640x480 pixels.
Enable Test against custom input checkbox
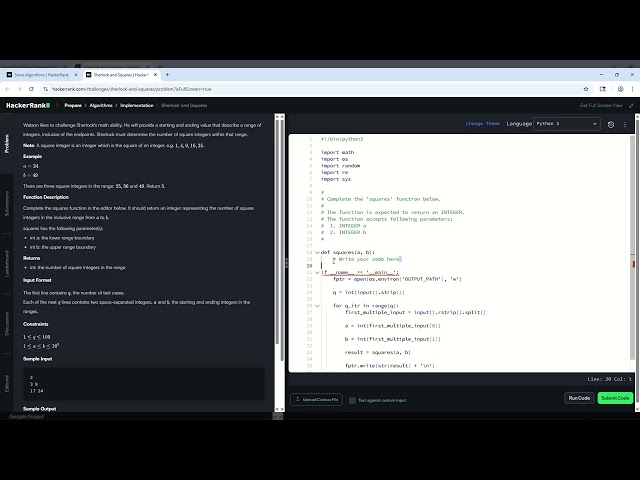(x=352, y=400)
